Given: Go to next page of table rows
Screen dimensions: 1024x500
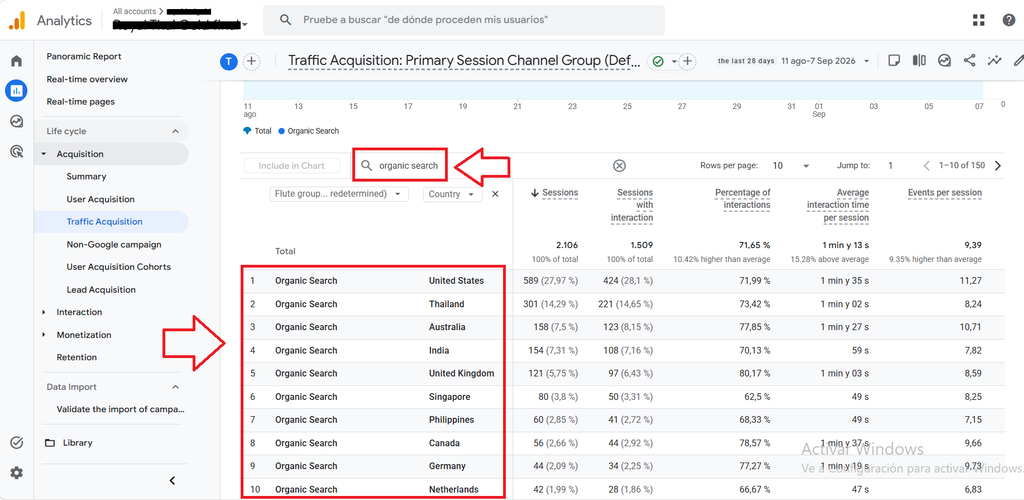Looking at the screenshot, I should tap(997, 166).
